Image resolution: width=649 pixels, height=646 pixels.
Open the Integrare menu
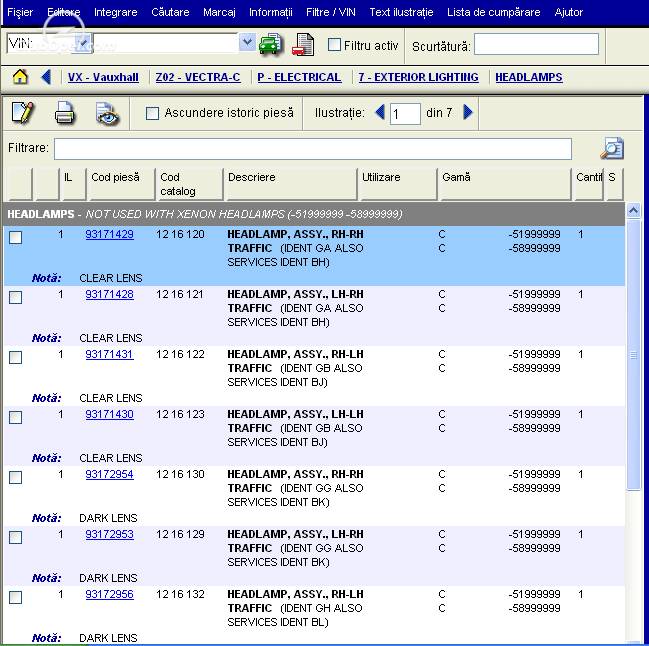[115, 12]
